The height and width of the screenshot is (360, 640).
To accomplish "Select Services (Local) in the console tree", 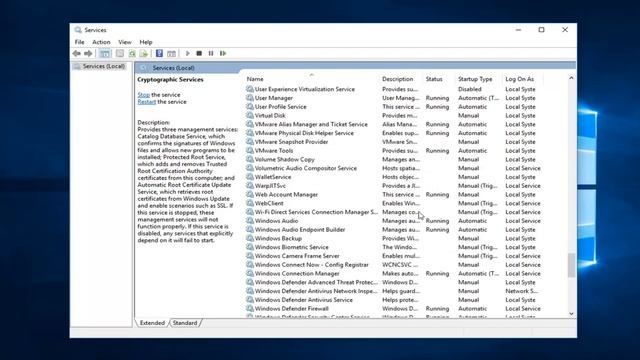I will 99,66.
